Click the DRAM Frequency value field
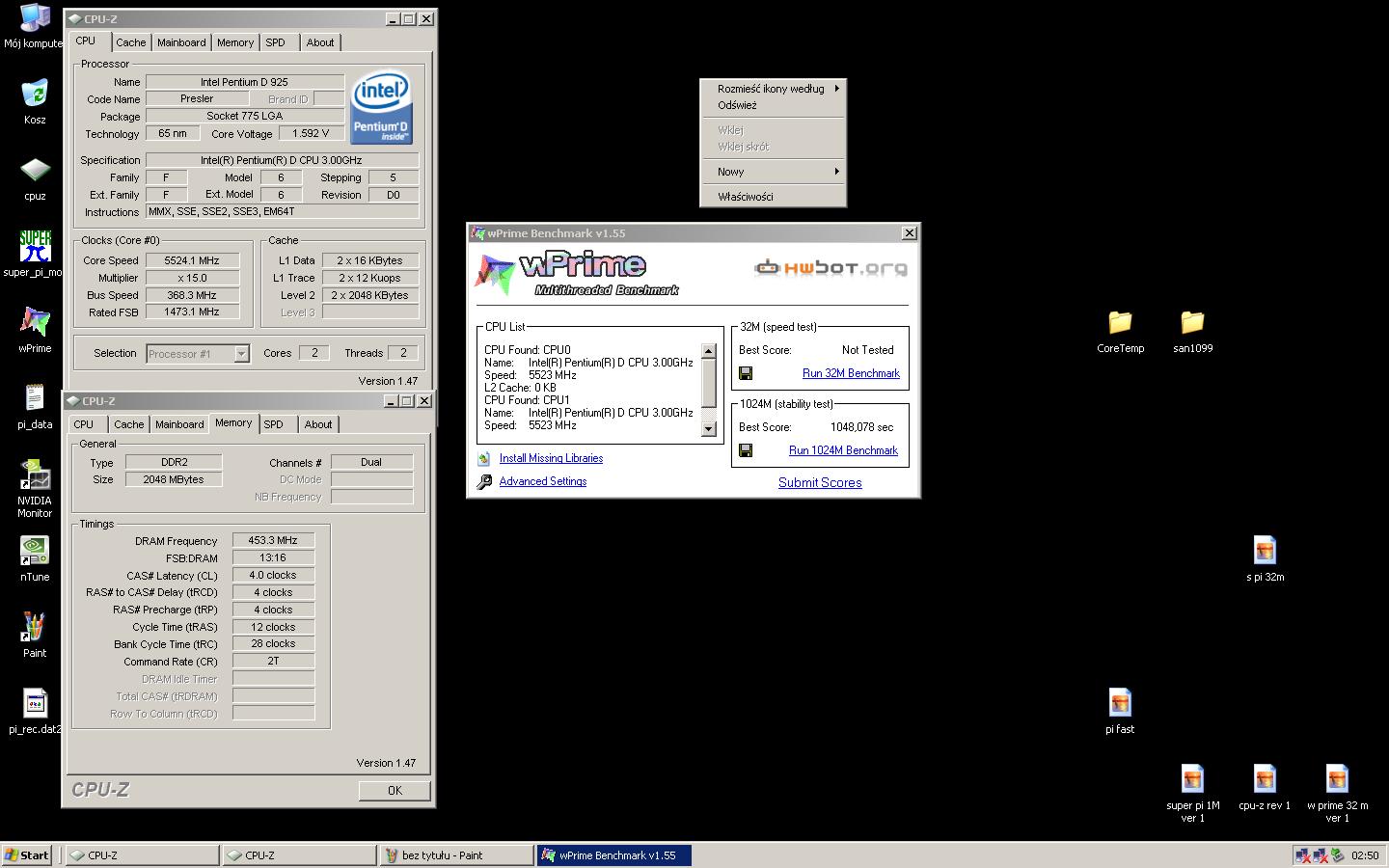This screenshot has height=868, width=1389. coord(273,541)
